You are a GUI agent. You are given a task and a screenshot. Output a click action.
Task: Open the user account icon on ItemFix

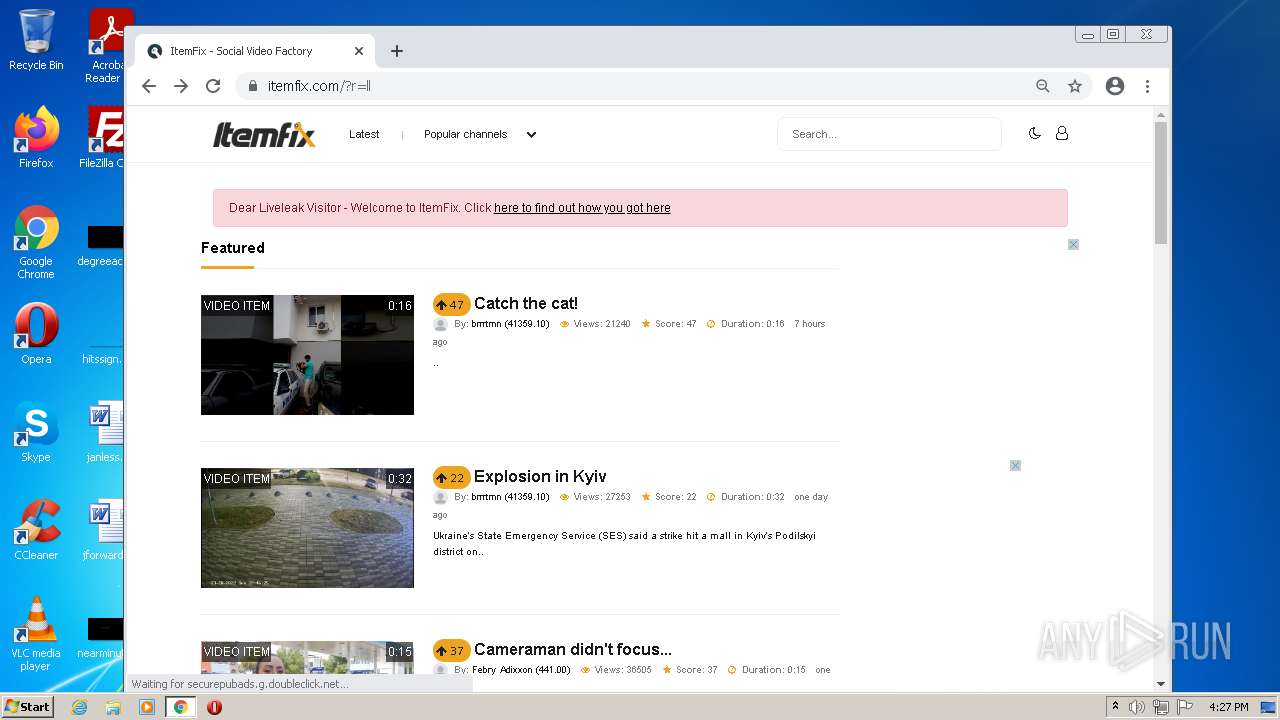point(1062,133)
